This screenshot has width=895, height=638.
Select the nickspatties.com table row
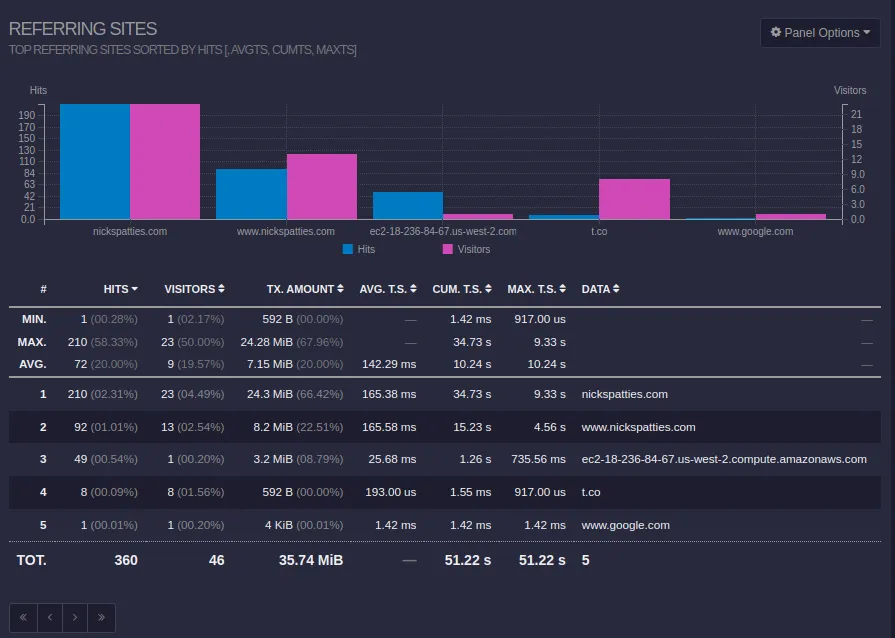pos(400,393)
